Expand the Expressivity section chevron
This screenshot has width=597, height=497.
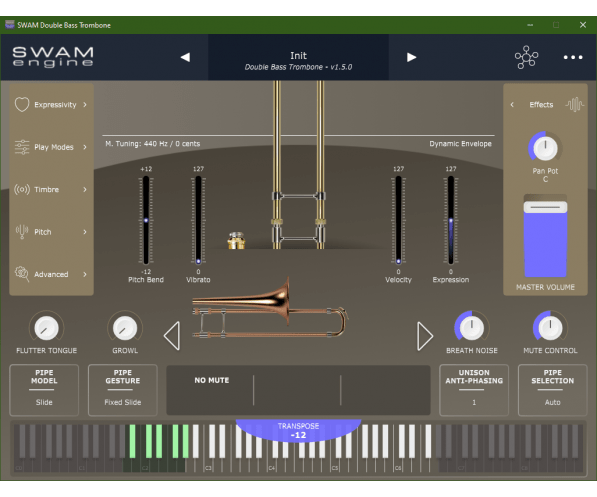click(x=85, y=104)
